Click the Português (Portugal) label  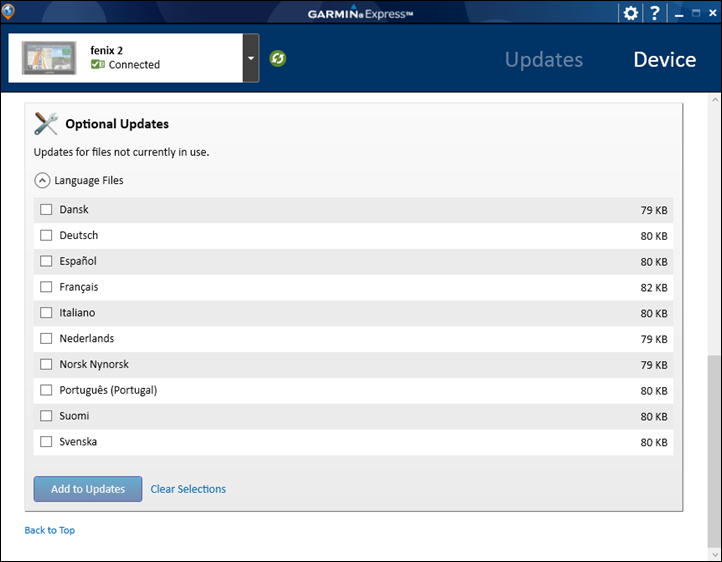point(108,390)
